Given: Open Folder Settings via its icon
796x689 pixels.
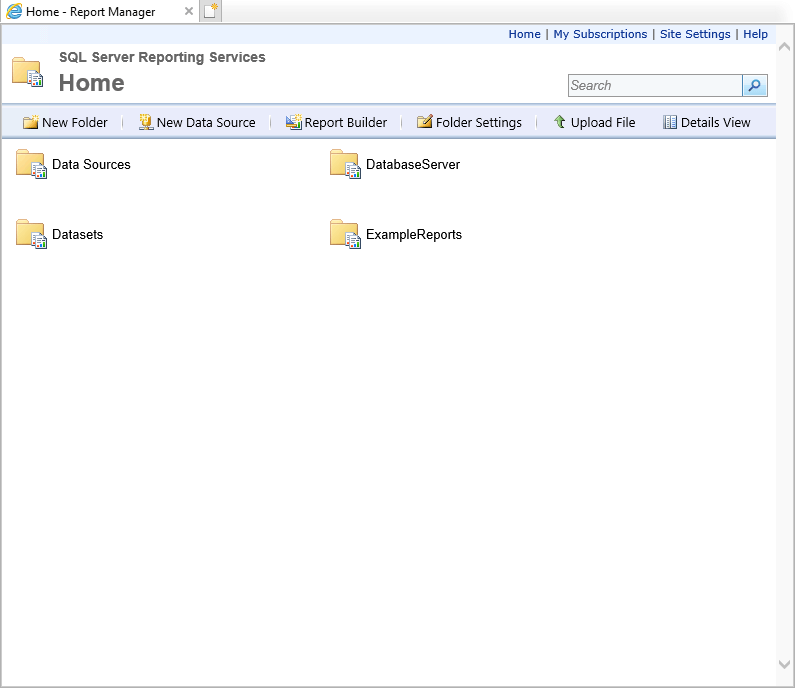Looking at the screenshot, I should click(x=424, y=122).
